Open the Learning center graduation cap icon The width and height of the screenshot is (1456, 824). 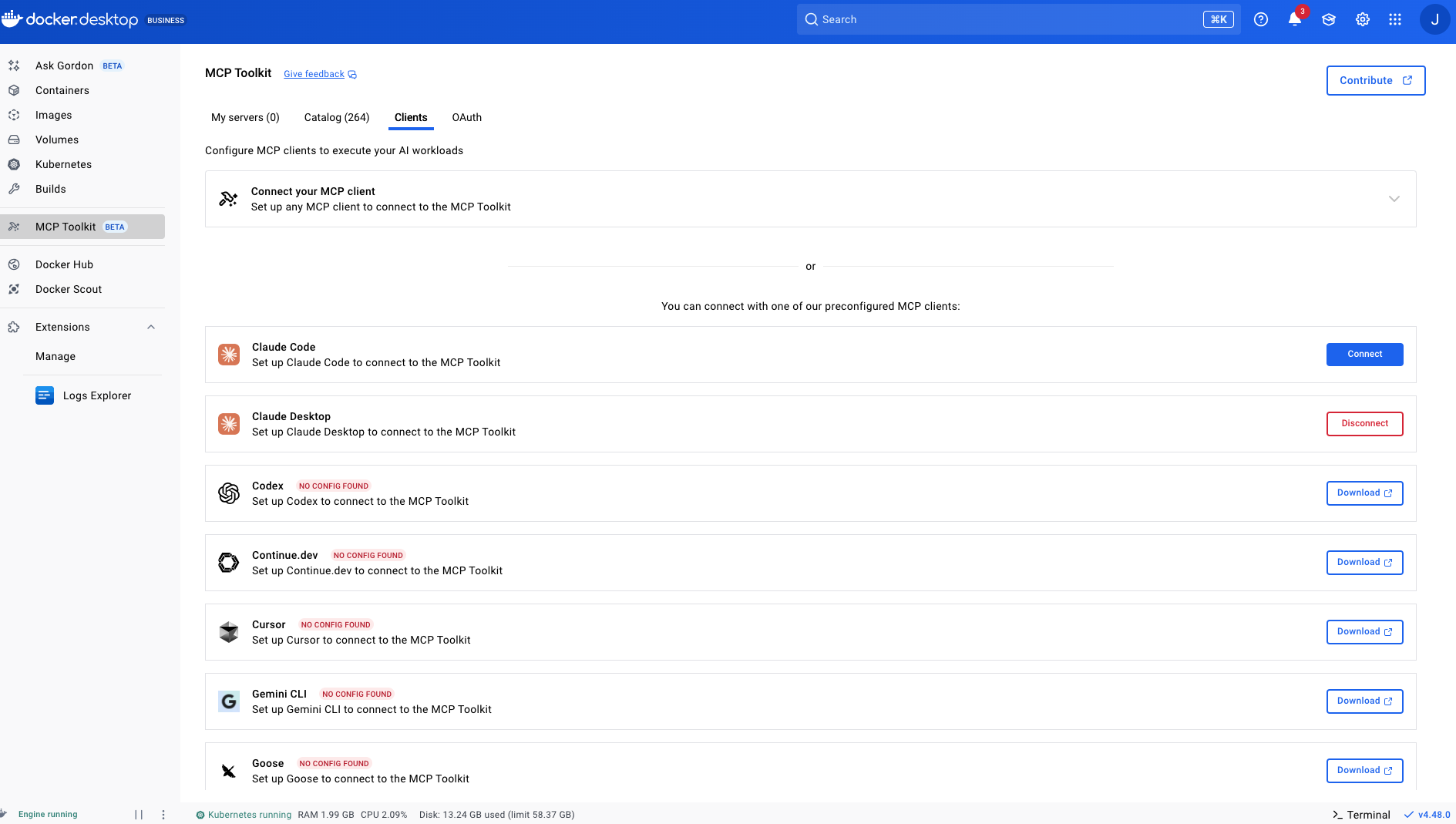[1329, 20]
